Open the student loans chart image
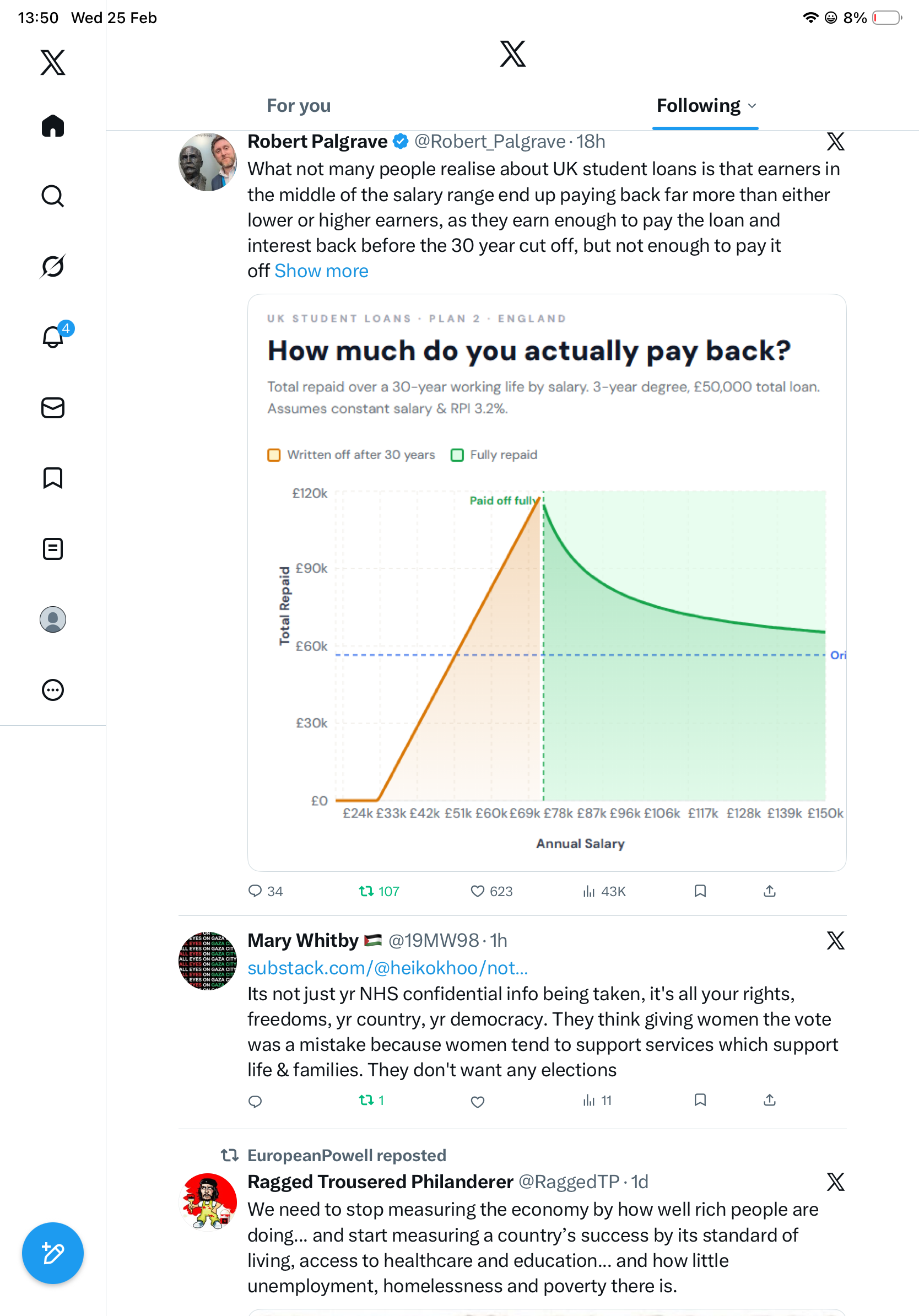Viewport: 919px width, 1316px height. (x=547, y=583)
